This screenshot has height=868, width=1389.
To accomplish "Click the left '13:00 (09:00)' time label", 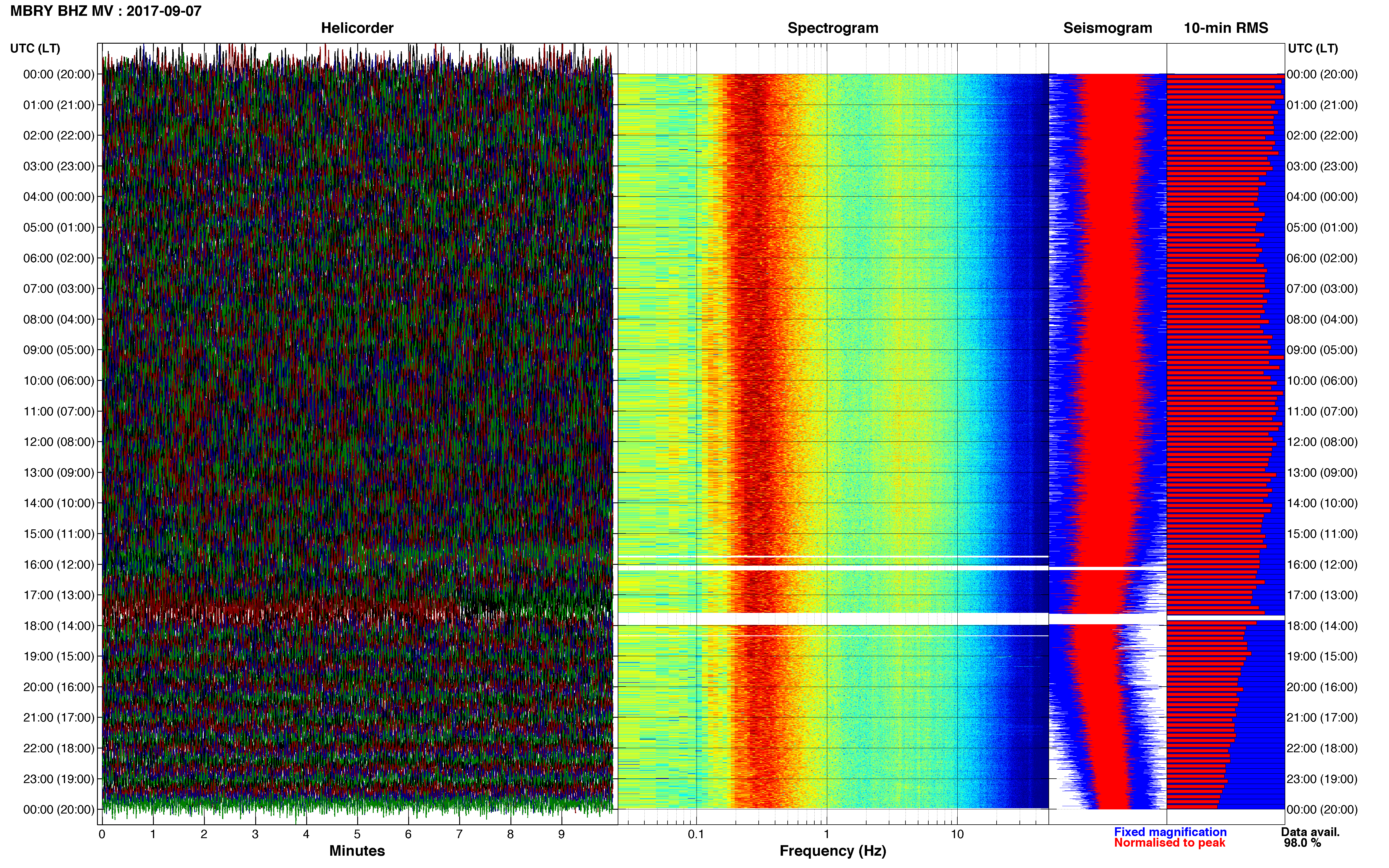I will [59, 473].
